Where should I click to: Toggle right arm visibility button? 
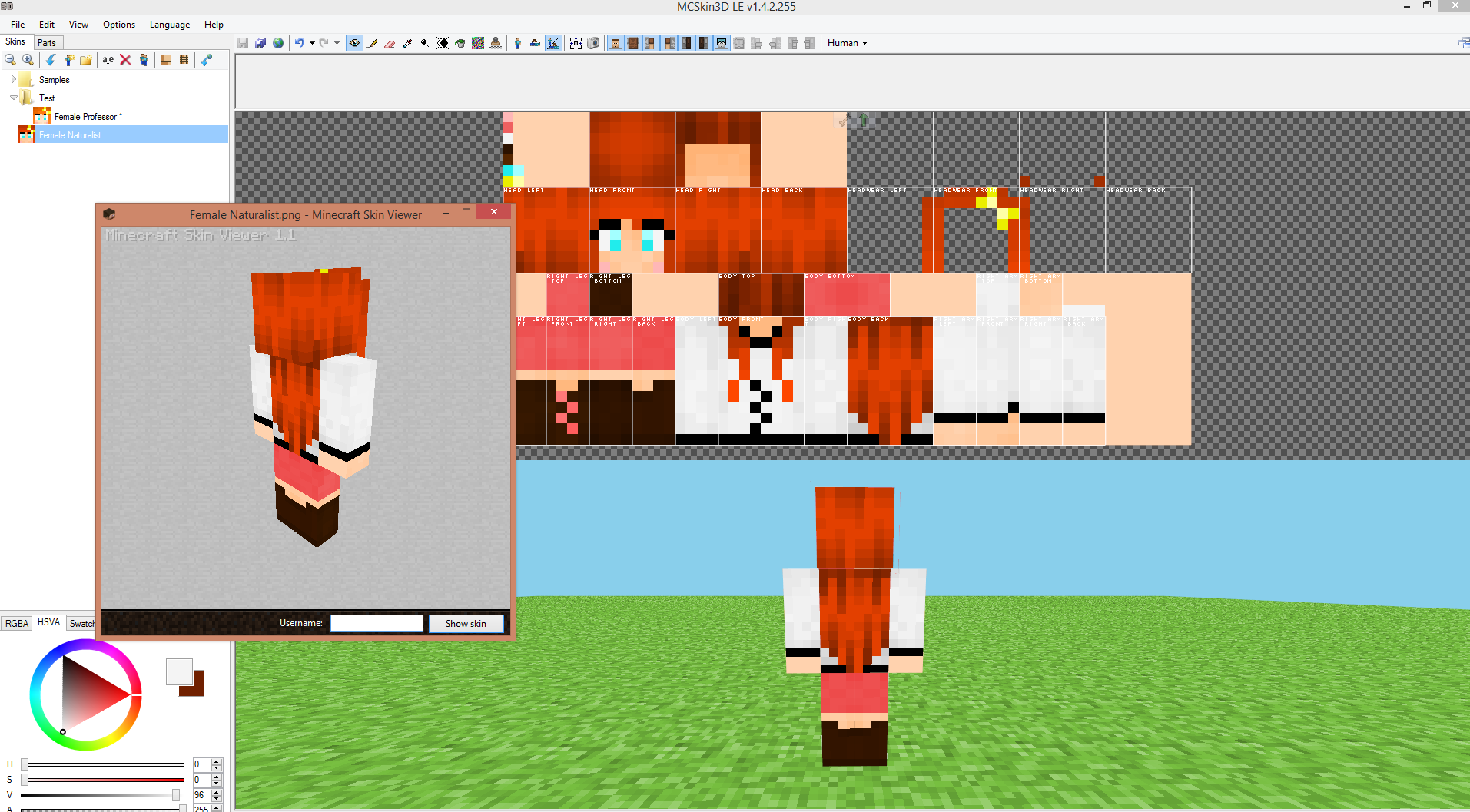(669, 43)
